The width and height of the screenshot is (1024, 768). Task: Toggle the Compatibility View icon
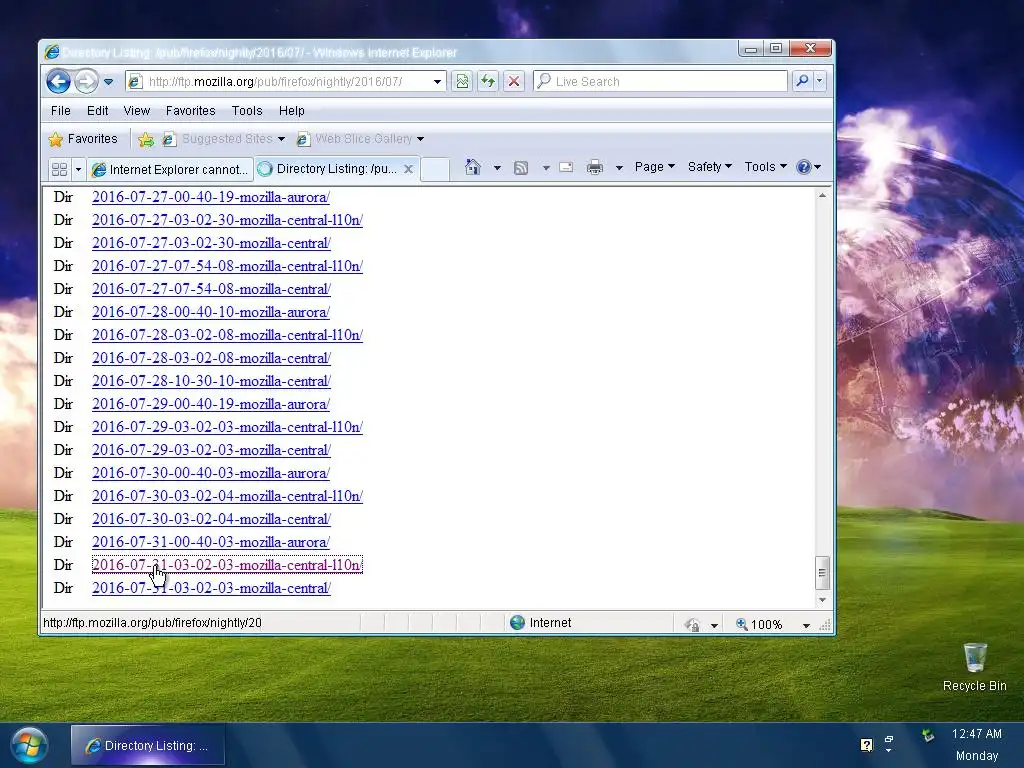click(462, 82)
